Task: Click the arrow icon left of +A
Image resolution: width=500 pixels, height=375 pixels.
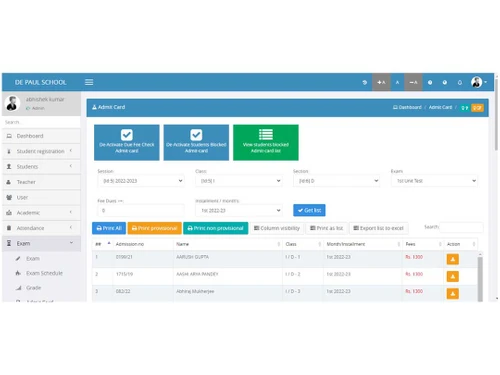Action: pyautogui.click(x=365, y=82)
